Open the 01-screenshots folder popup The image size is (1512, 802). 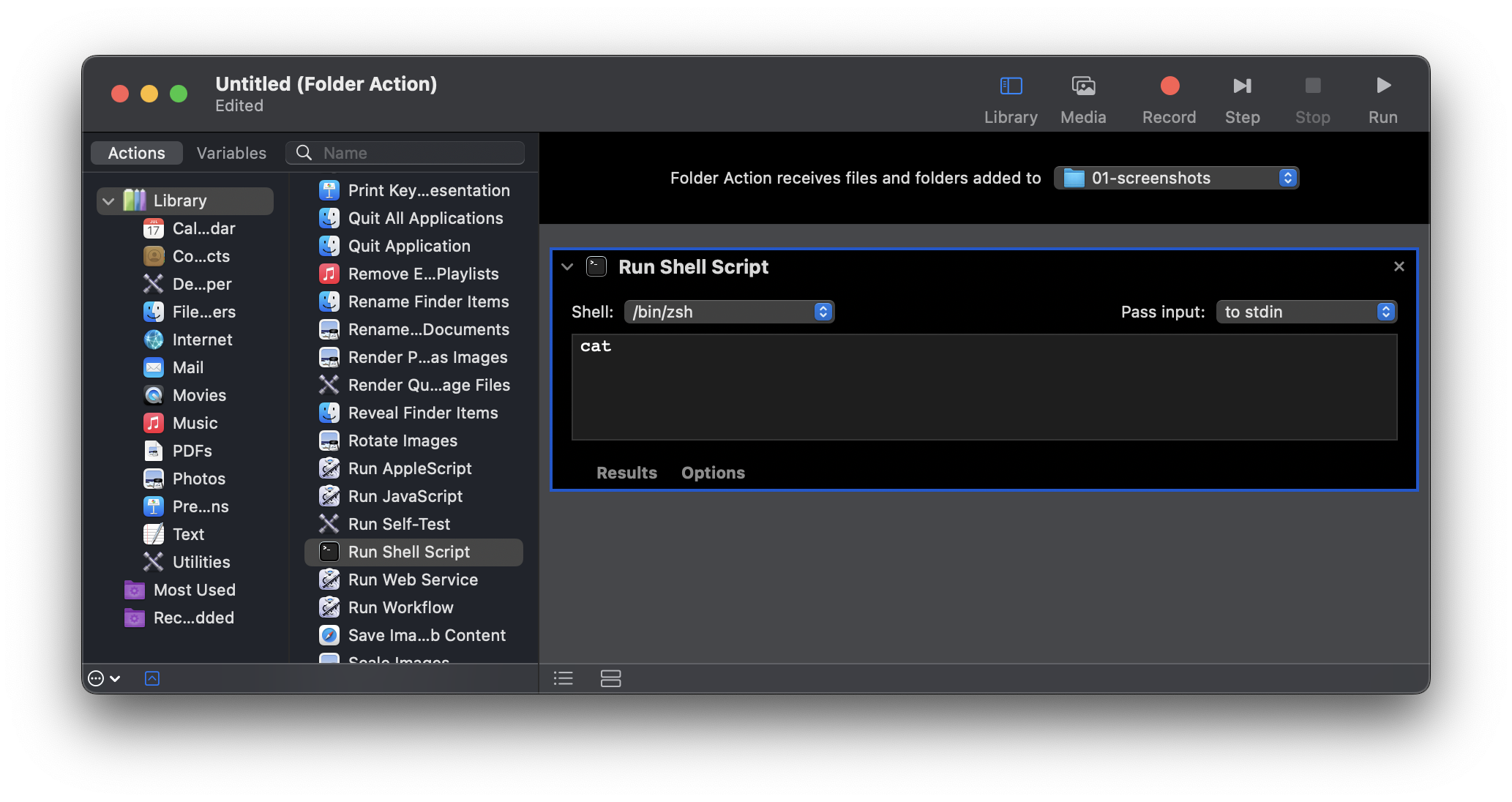point(1175,178)
